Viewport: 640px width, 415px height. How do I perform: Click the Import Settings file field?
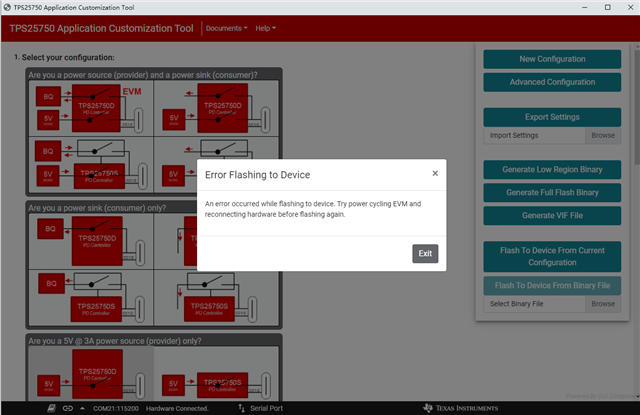tap(534, 135)
